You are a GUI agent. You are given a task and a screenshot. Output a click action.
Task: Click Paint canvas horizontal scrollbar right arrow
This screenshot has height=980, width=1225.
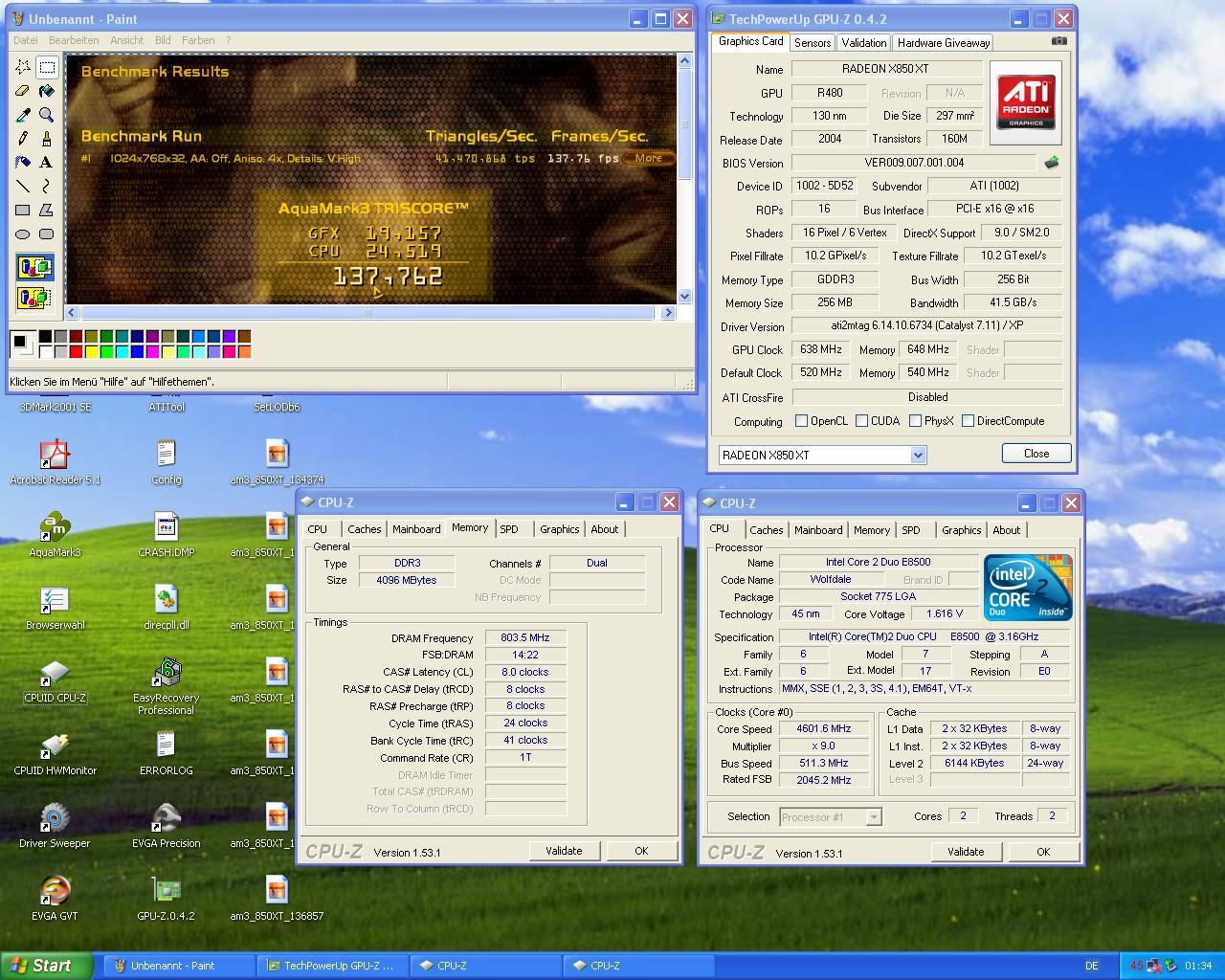pos(668,313)
